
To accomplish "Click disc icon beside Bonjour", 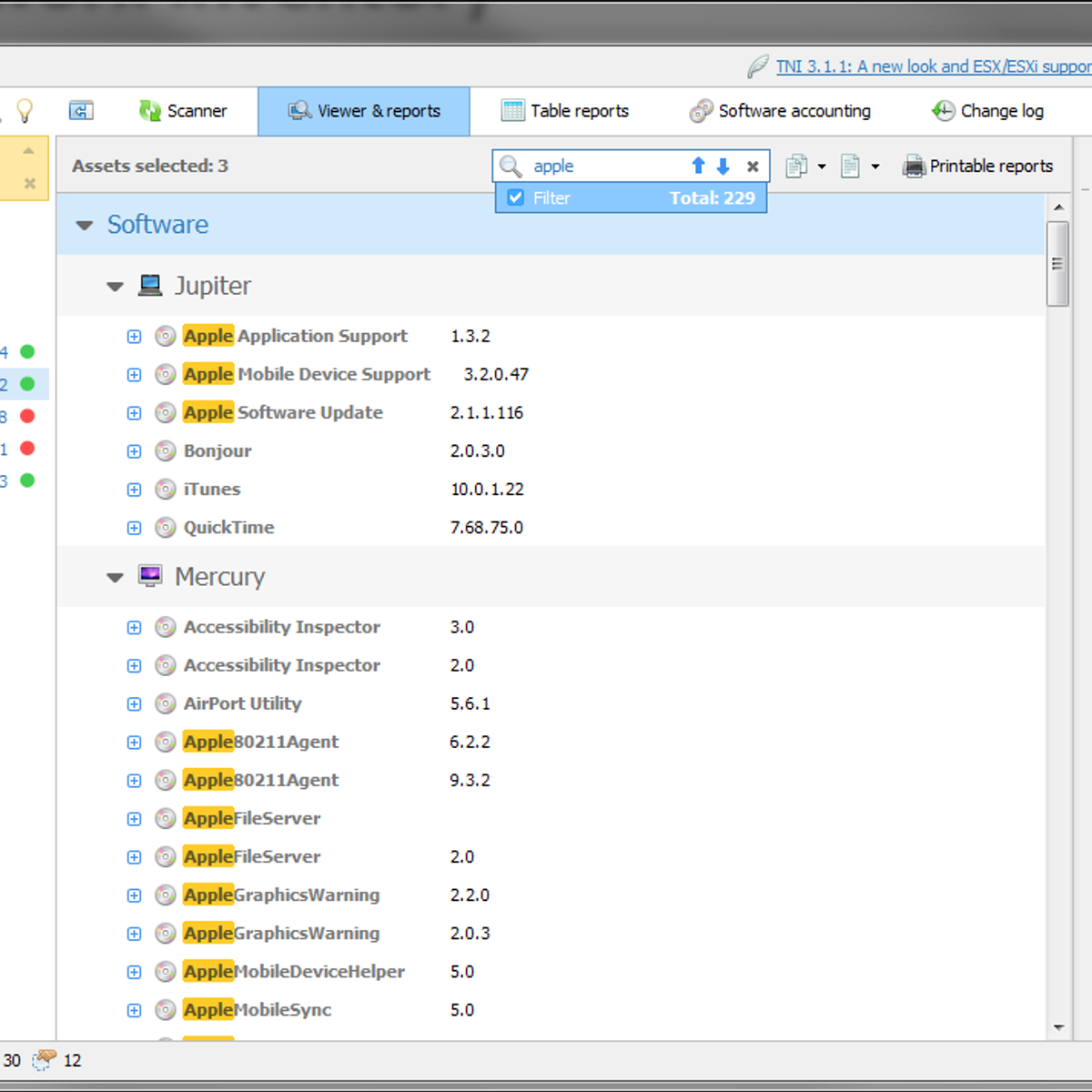I will (x=165, y=451).
